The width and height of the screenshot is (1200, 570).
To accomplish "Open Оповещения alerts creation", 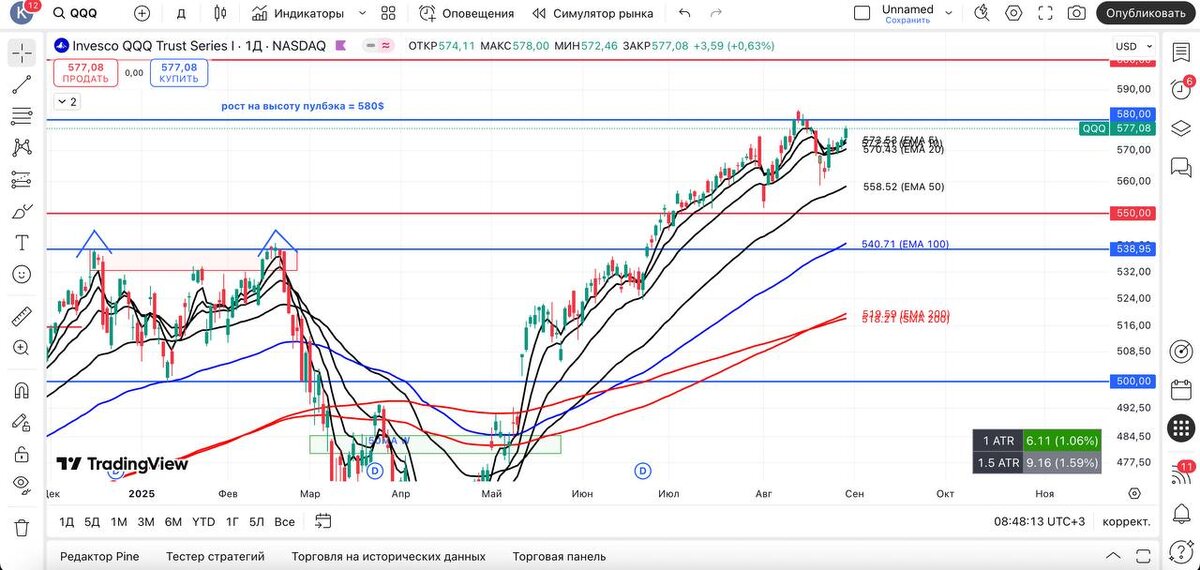I will [x=466, y=14].
